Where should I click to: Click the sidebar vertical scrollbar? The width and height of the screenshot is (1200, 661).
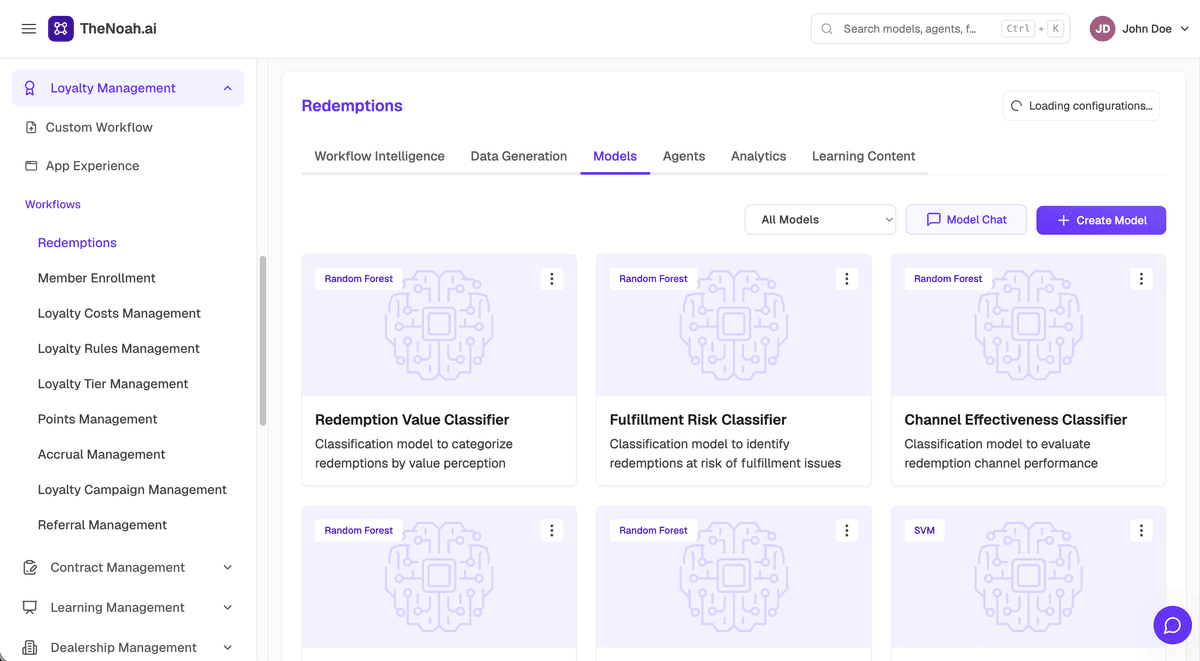tap(263, 340)
